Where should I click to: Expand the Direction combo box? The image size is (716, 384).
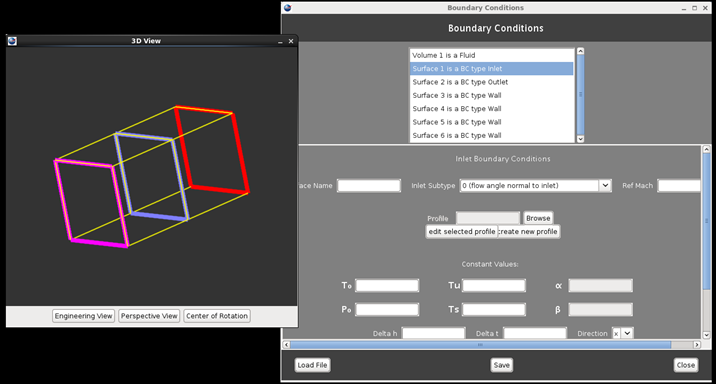pyautogui.click(x=627, y=333)
